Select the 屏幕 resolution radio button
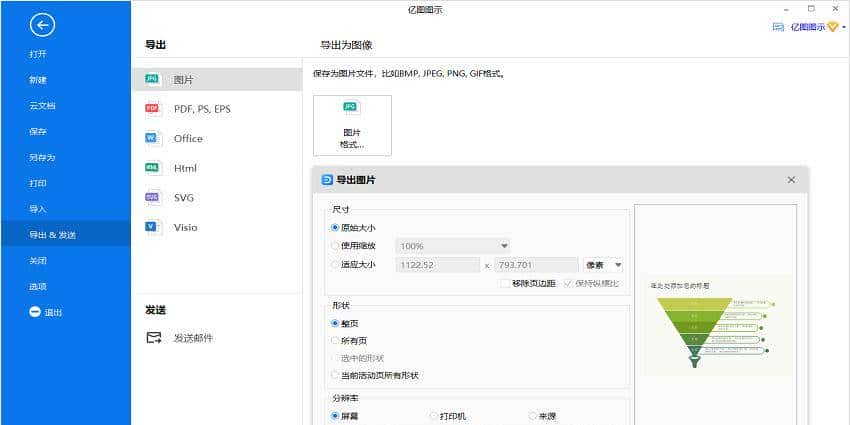 (335, 416)
